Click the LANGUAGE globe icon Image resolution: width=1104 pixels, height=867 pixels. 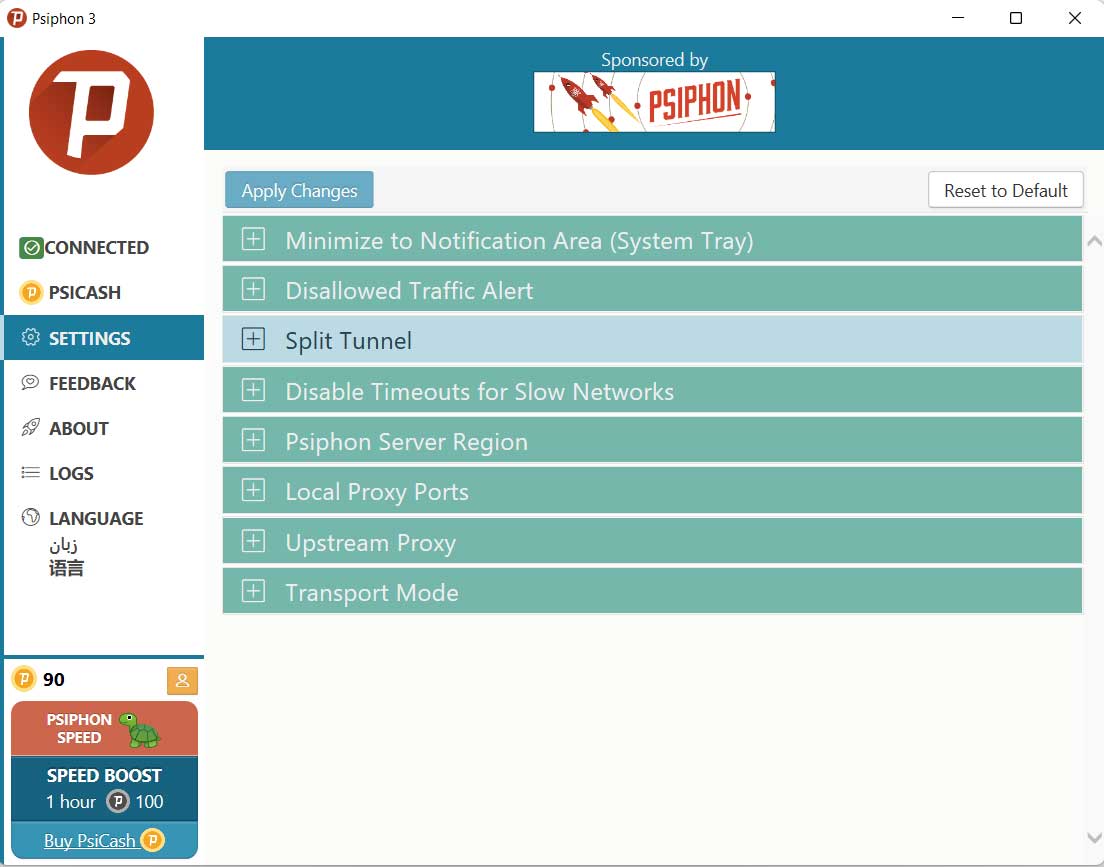pos(29,518)
